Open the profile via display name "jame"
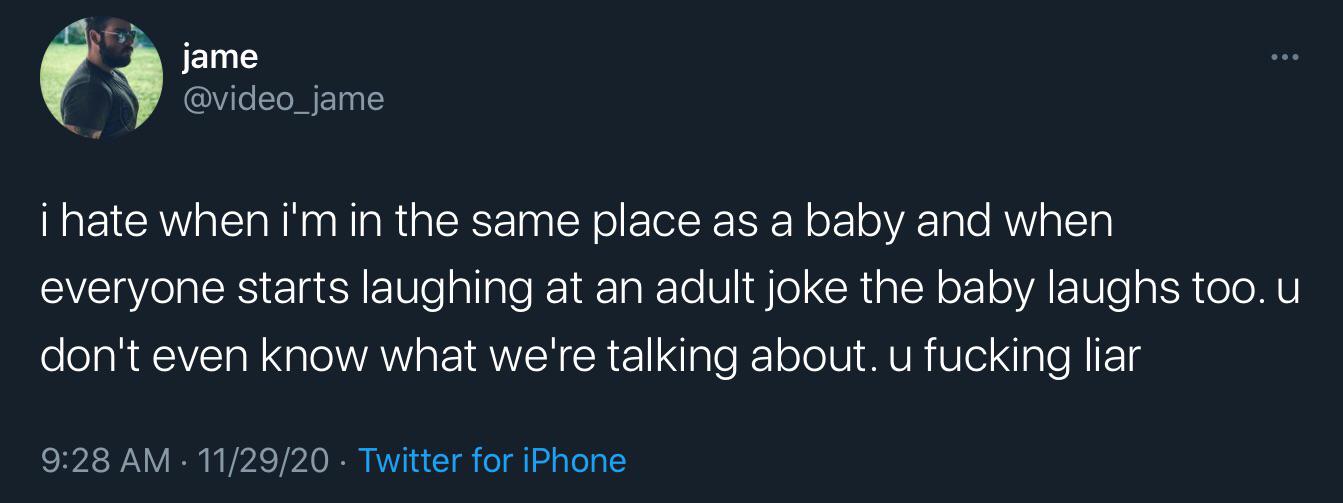This screenshot has width=1343, height=503. [x=220, y=57]
